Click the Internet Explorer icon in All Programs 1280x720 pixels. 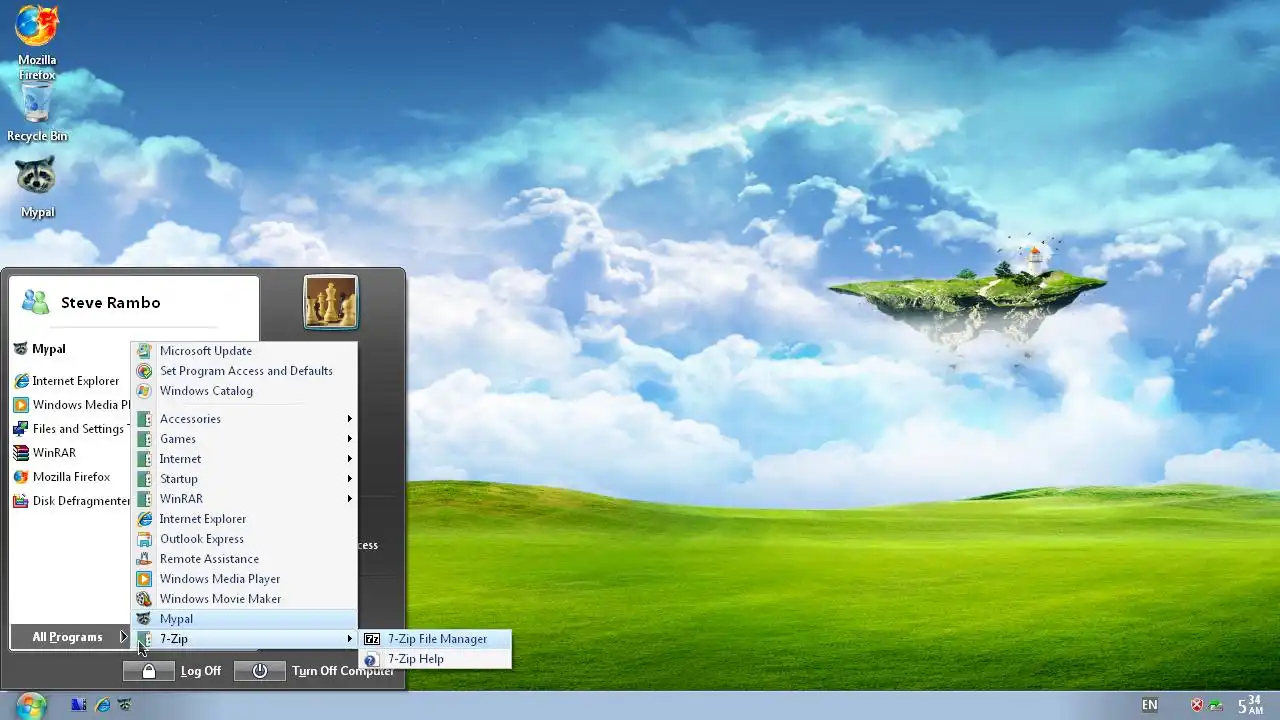click(x=144, y=519)
